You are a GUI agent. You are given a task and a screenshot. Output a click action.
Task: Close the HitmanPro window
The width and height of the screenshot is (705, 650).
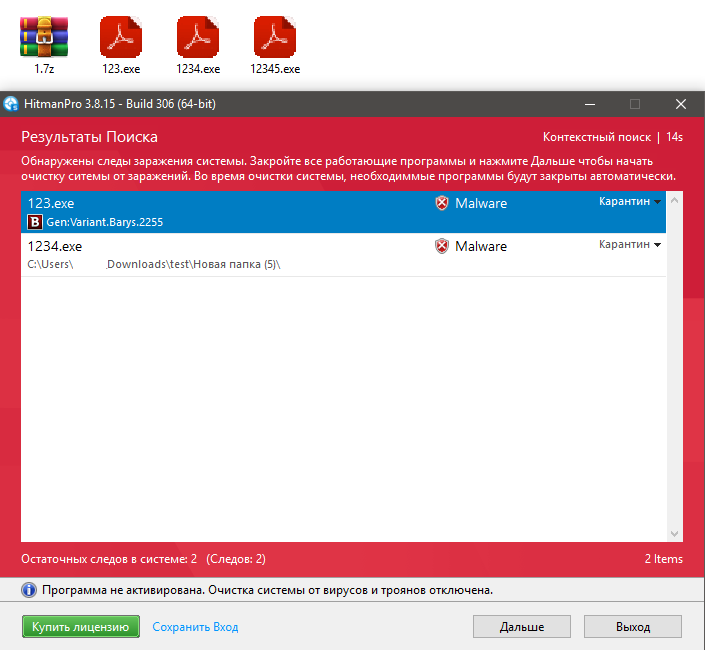[681, 104]
